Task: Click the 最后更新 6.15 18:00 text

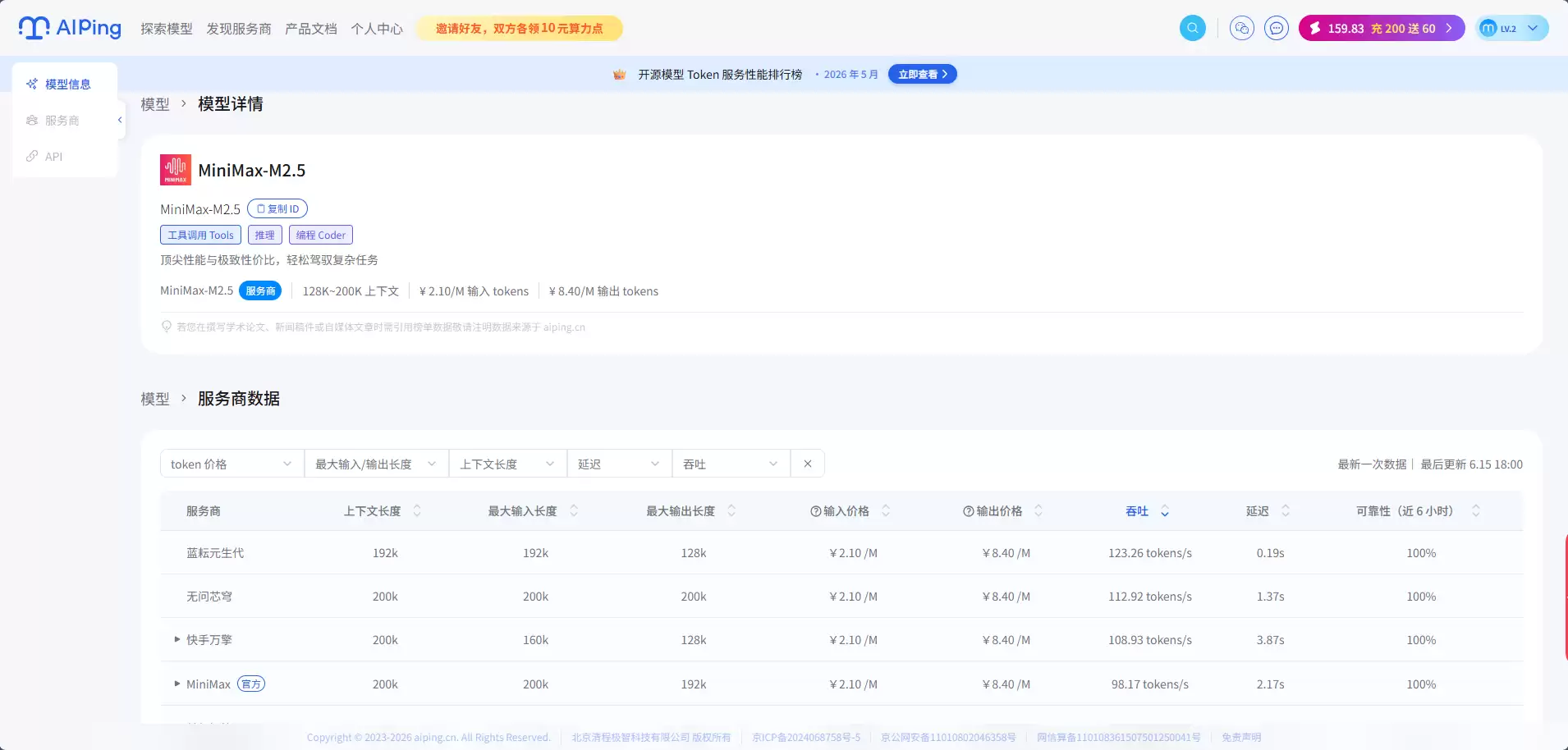Action: 1471,464
